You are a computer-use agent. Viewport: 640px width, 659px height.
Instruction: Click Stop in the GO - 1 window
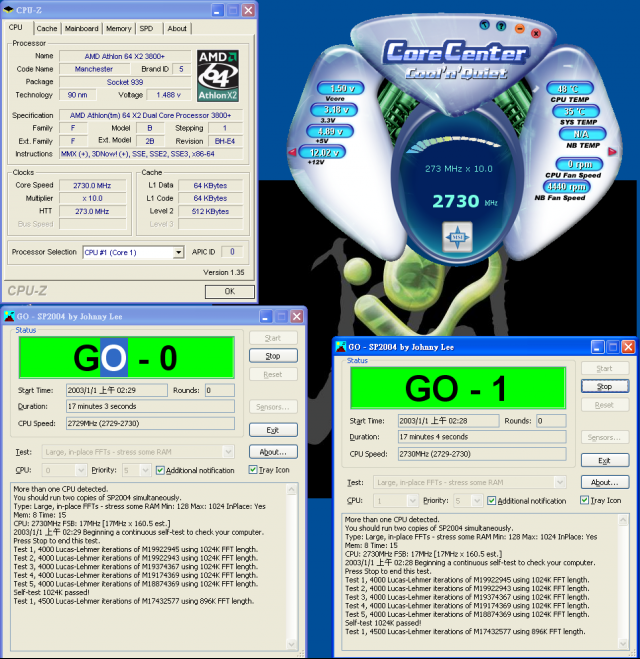[605, 386]
